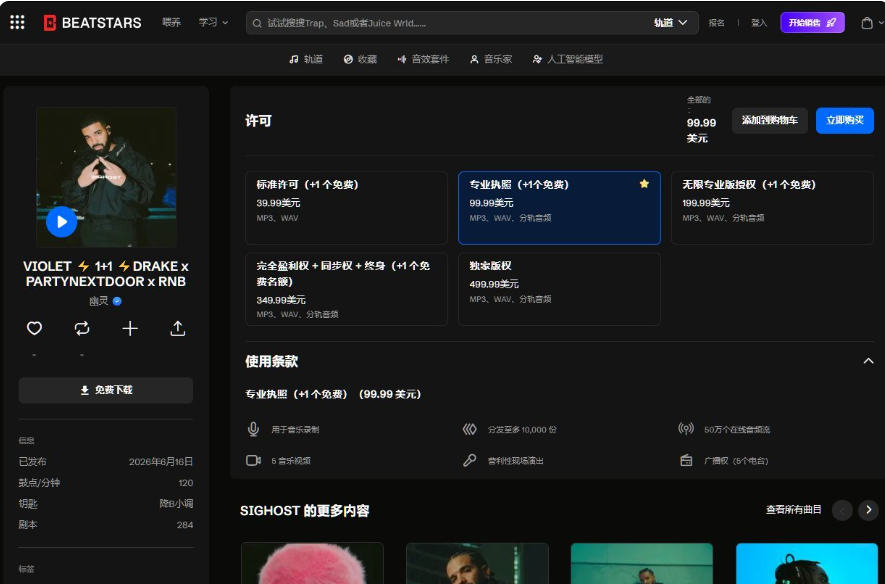The width and height of the screenshot is (885, 584).
Task: Click the 报名 sign up link
Action: click(716, 23)
